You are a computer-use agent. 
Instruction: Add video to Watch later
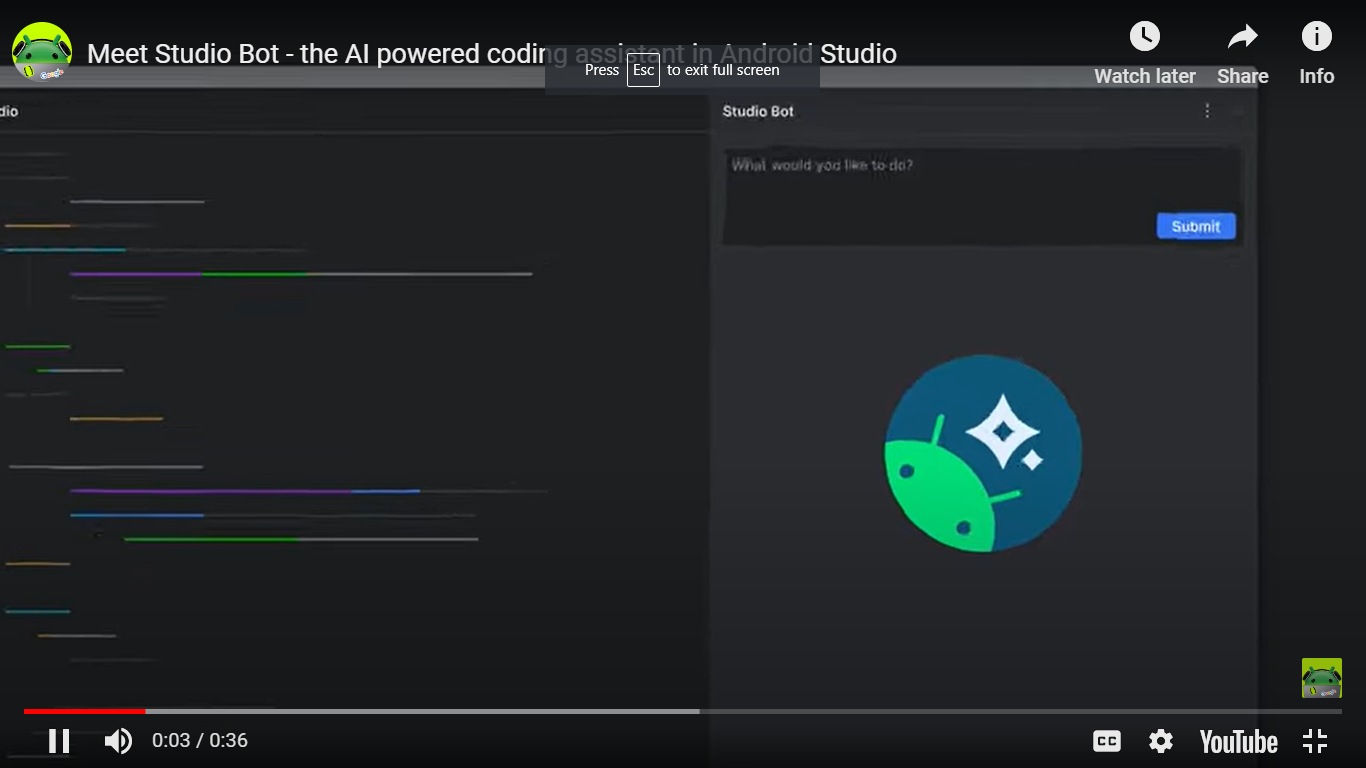[x=1145, y=53]
